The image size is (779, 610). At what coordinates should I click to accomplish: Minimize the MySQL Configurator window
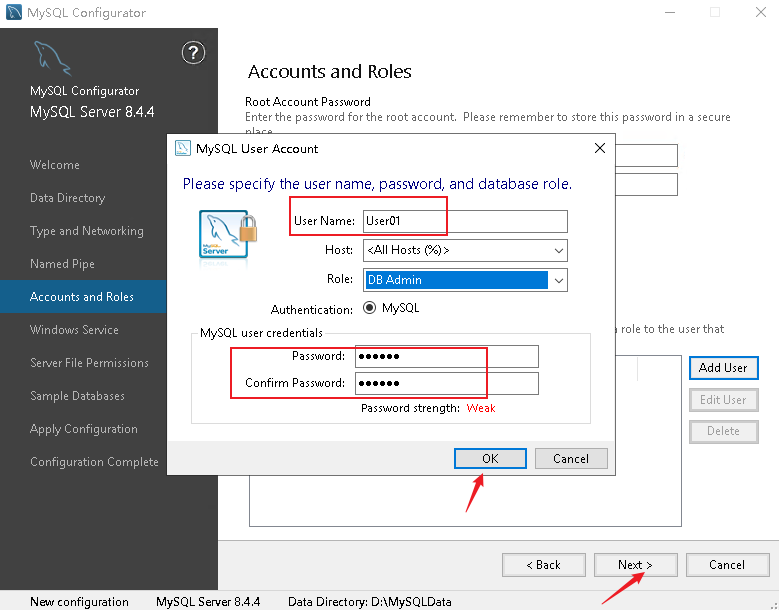(670, 12)
